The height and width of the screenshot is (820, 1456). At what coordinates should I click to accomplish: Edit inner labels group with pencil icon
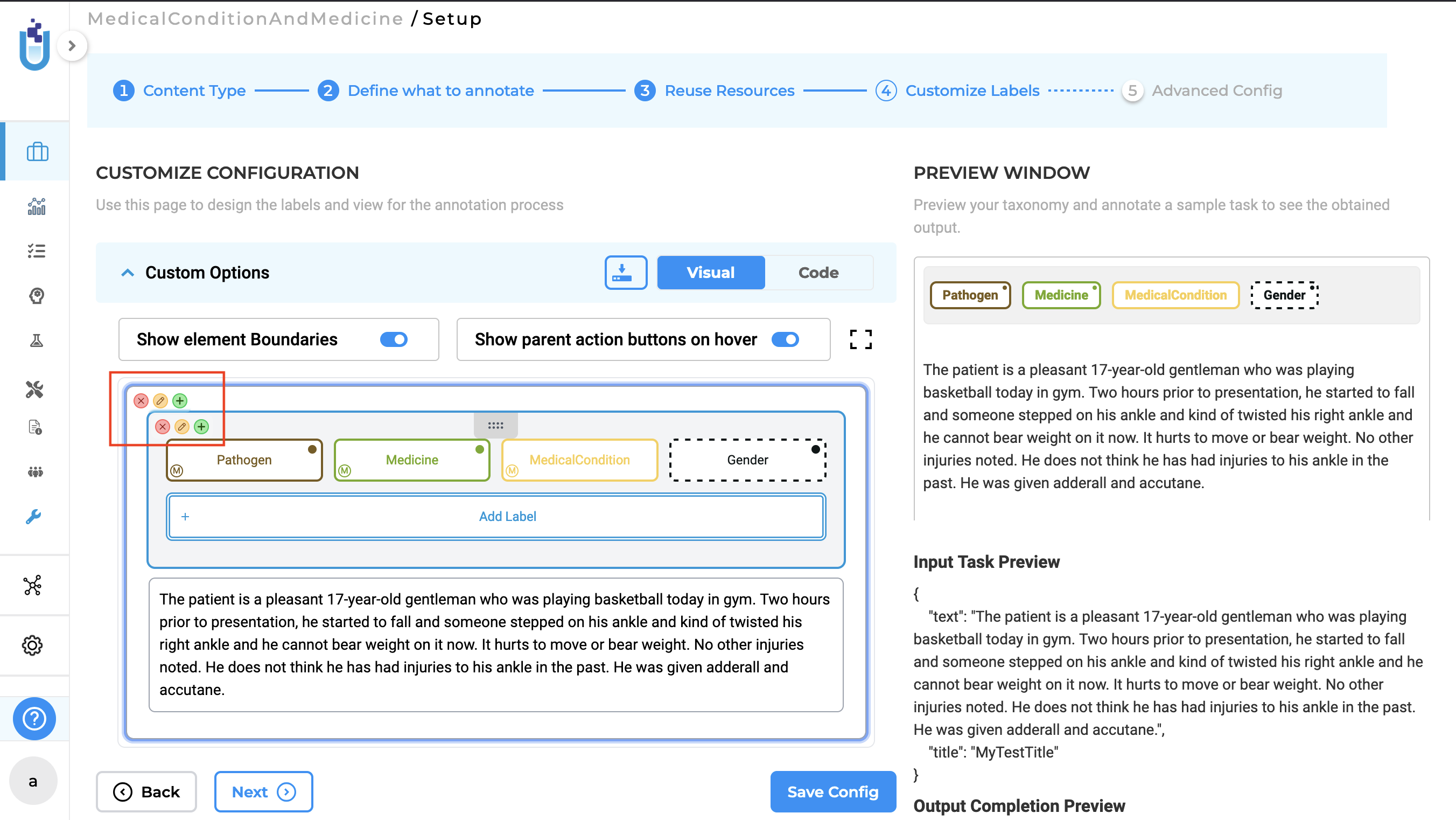(x=182, y=426)
